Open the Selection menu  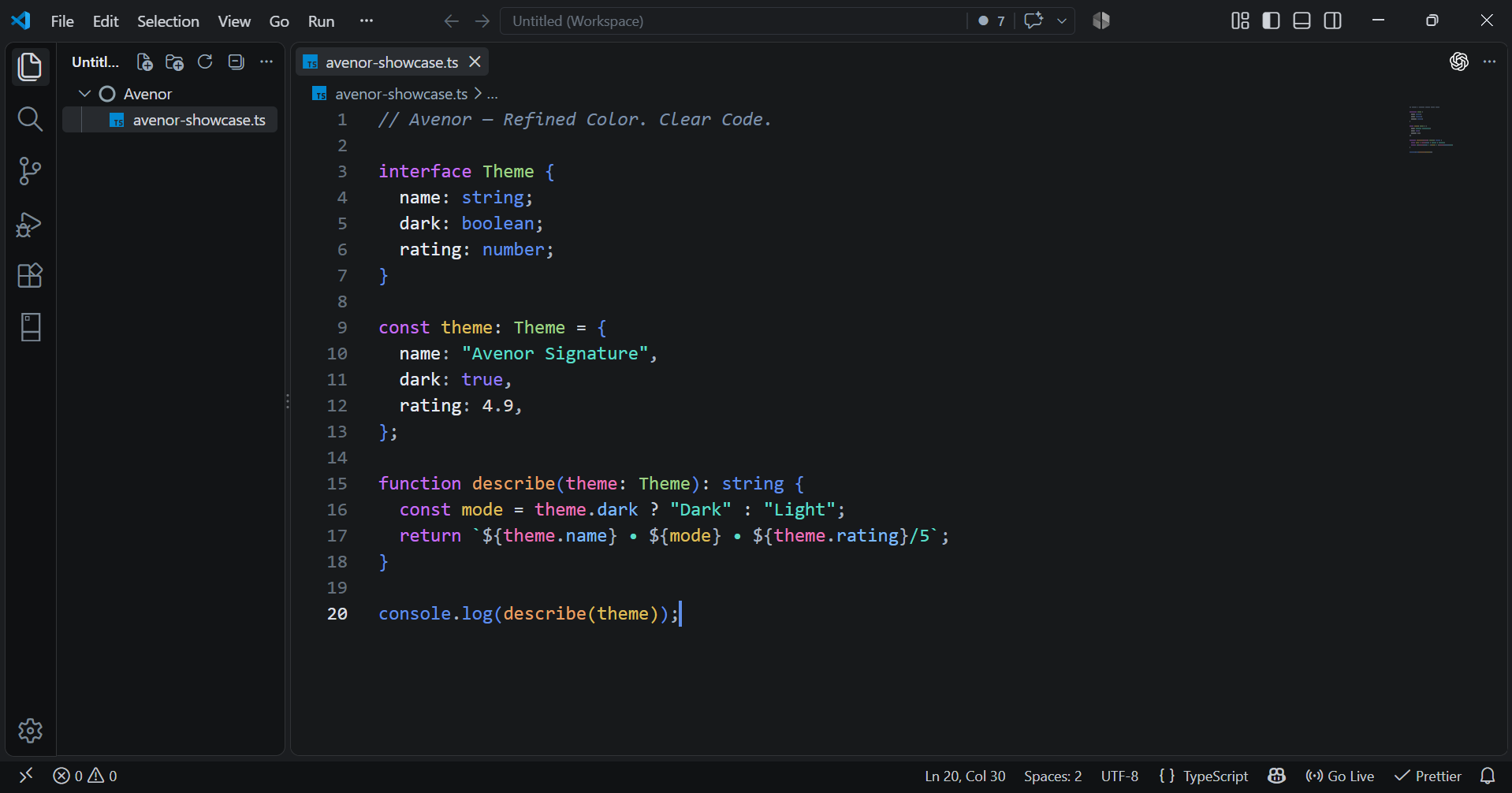click(x=168, y=21)
